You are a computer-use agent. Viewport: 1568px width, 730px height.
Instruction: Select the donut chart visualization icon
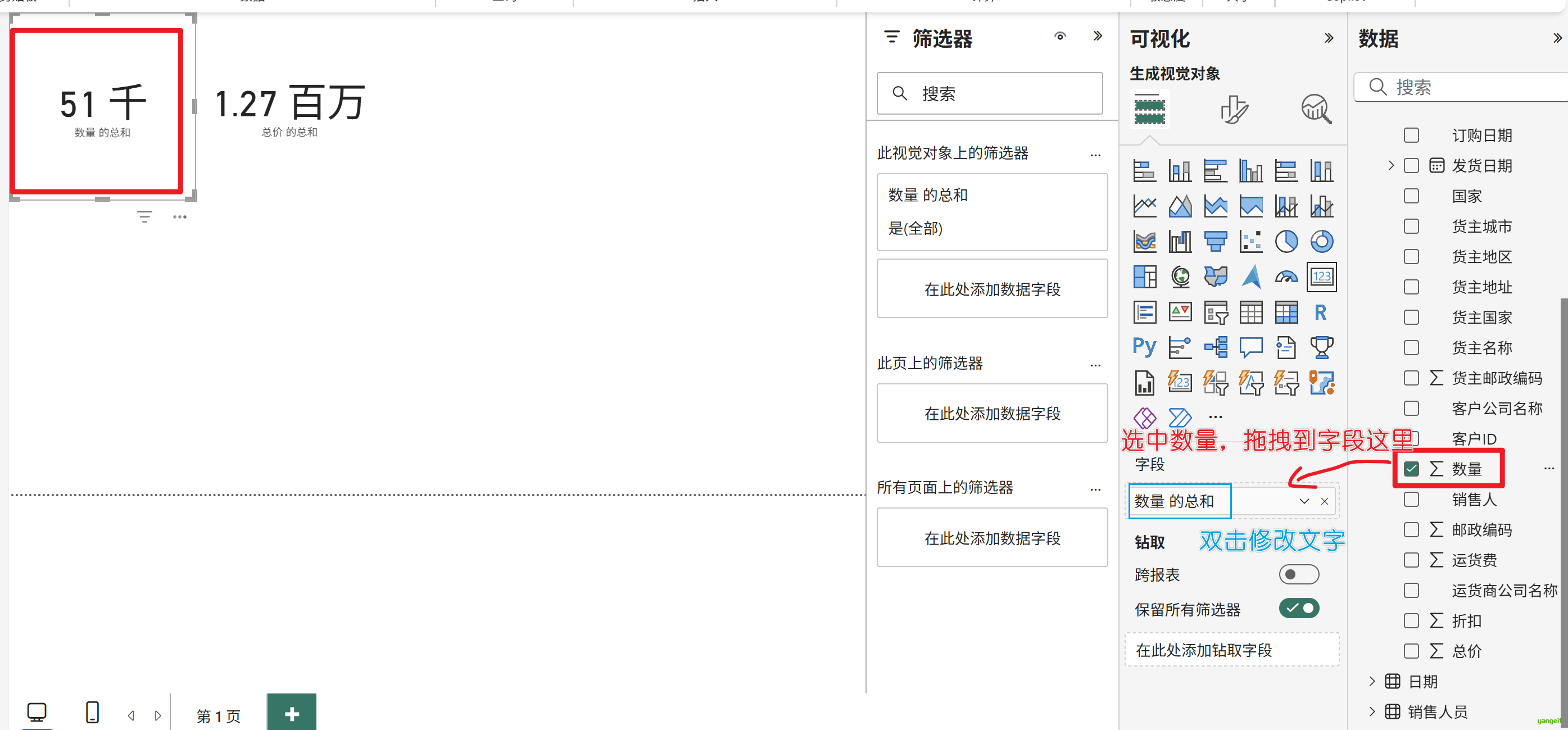click(1321, 242)
